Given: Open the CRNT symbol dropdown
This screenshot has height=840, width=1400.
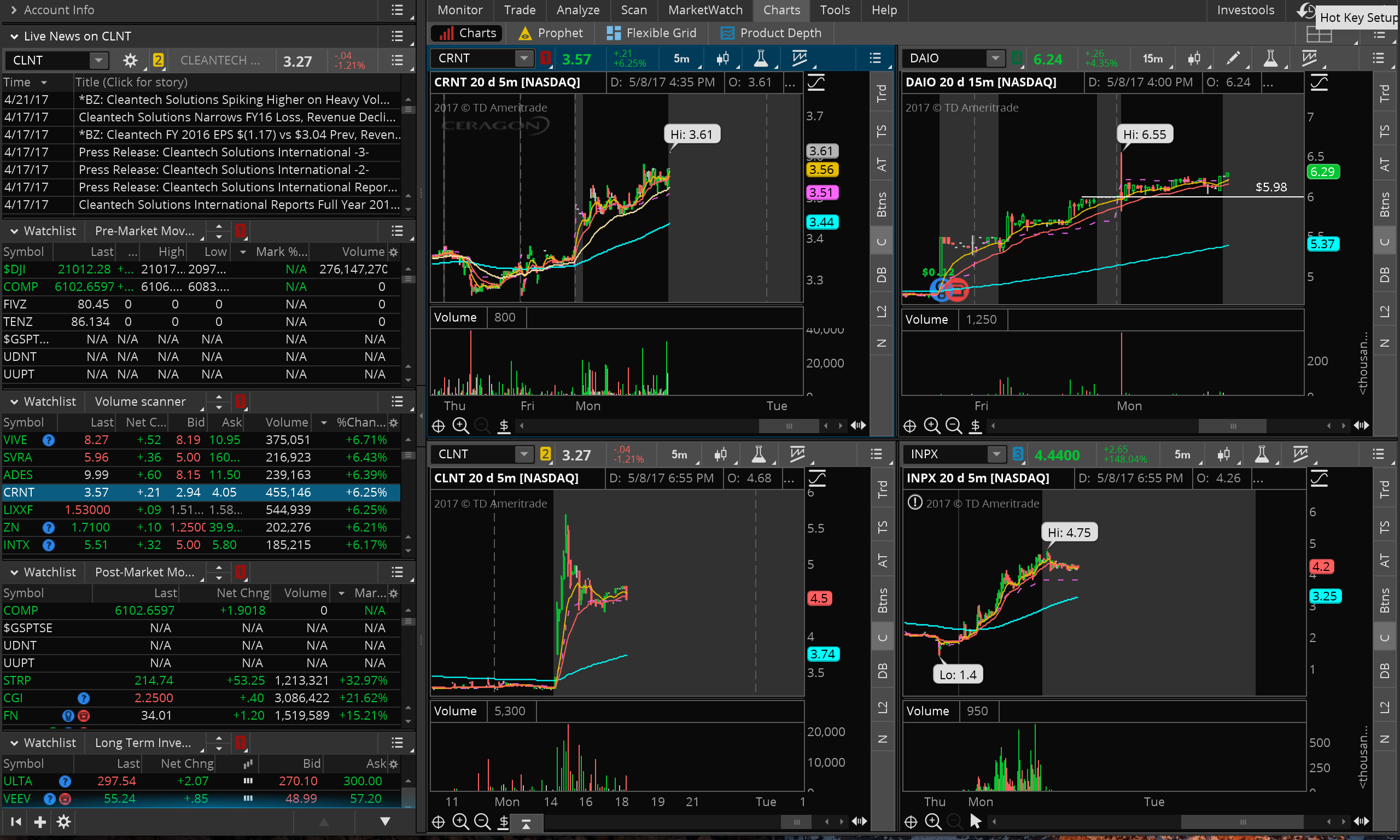Looking at the screenshot, I should (524, 58).
